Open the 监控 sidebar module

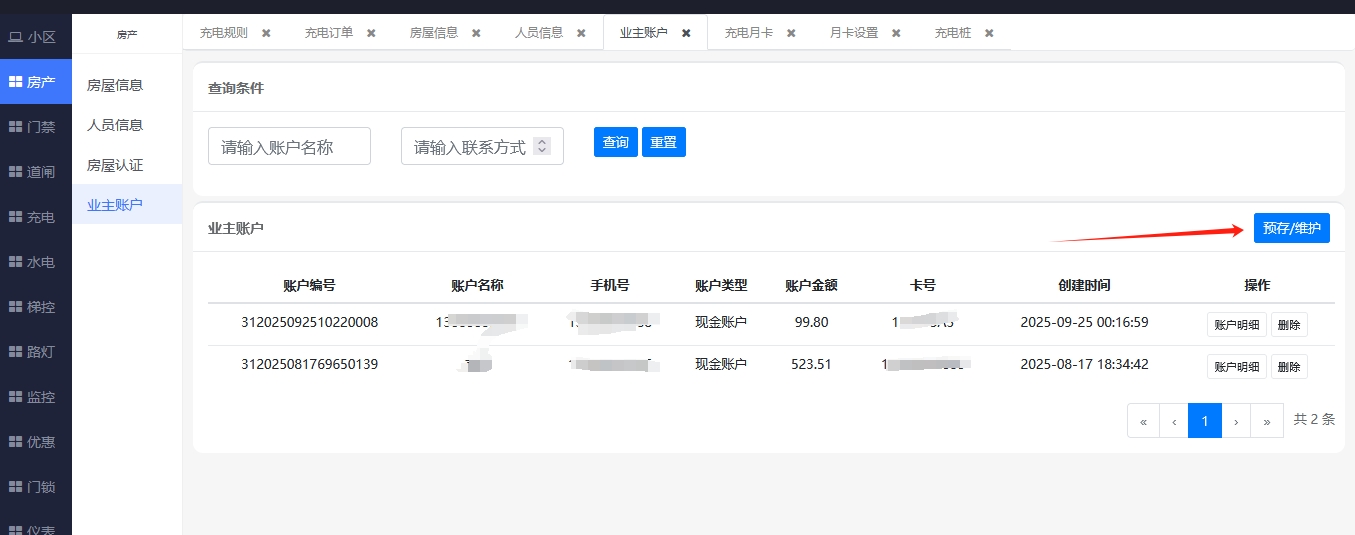(32, 397)
